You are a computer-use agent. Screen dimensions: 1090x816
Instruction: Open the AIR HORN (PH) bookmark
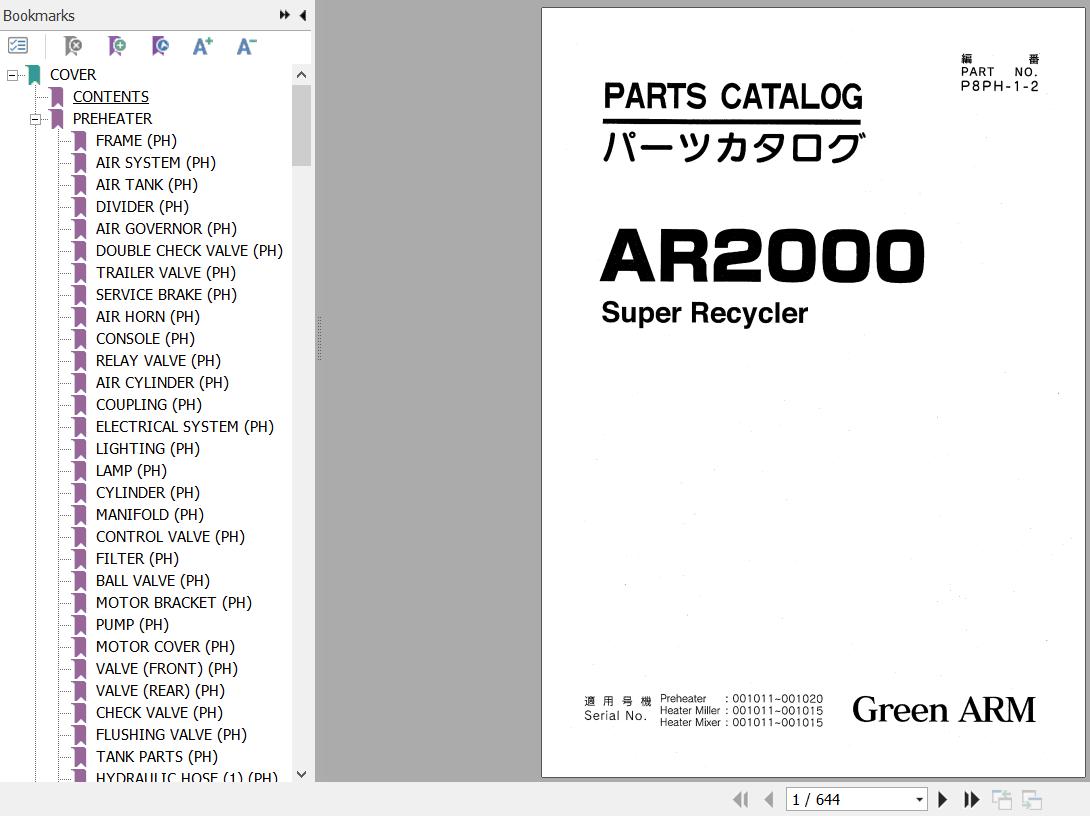147,317
